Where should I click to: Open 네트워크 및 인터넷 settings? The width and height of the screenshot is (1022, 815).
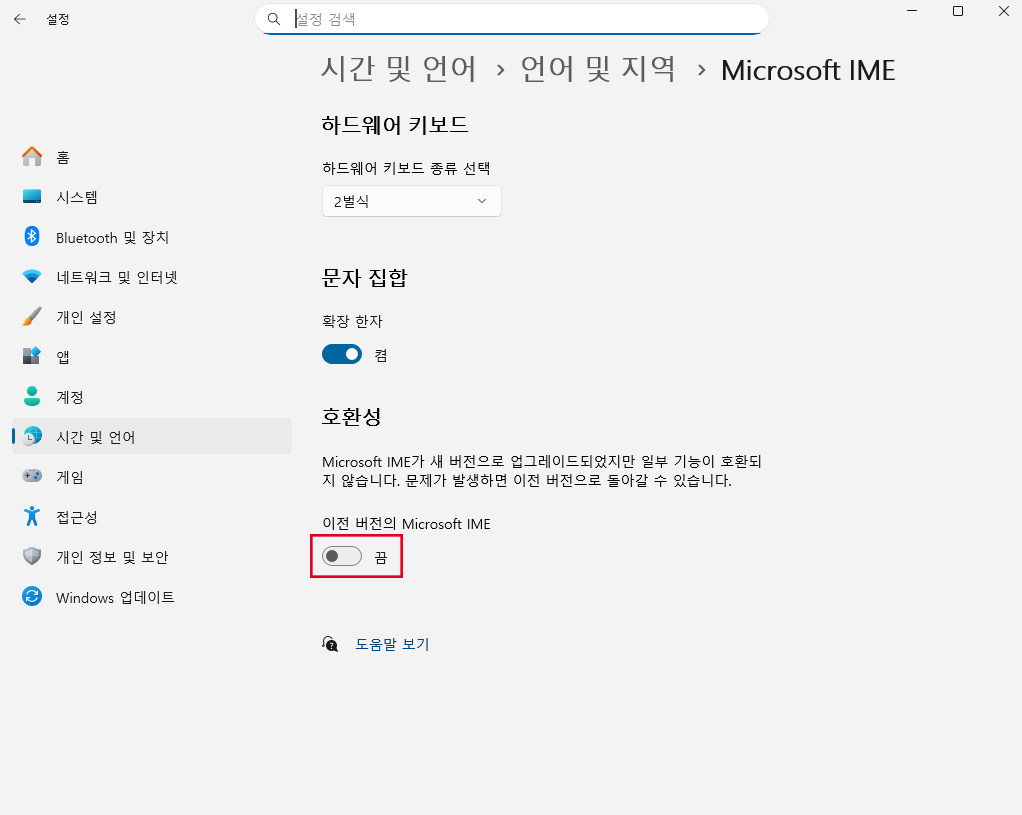[152, 277]
